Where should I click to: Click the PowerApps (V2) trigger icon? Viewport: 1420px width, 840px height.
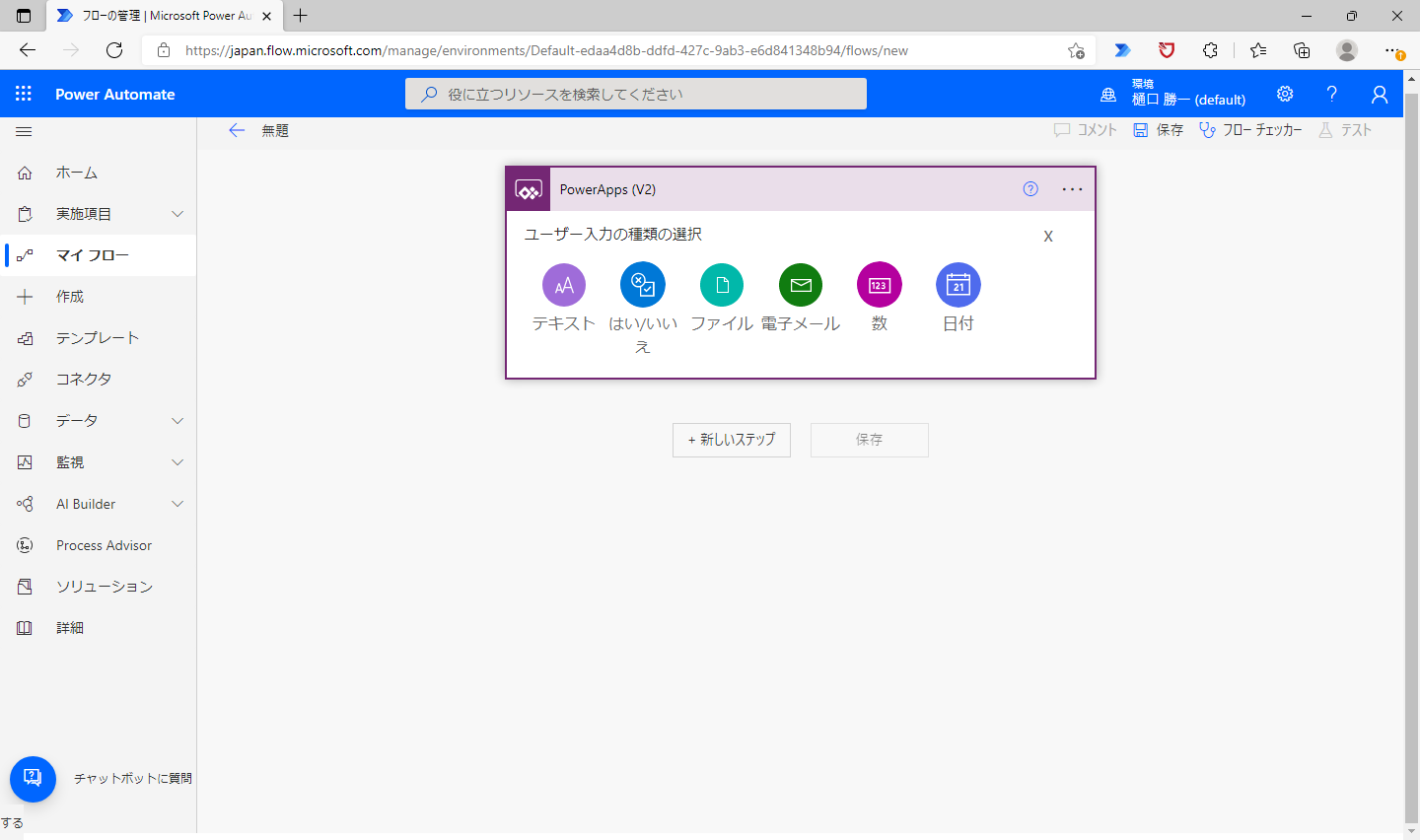click(529, 189)
